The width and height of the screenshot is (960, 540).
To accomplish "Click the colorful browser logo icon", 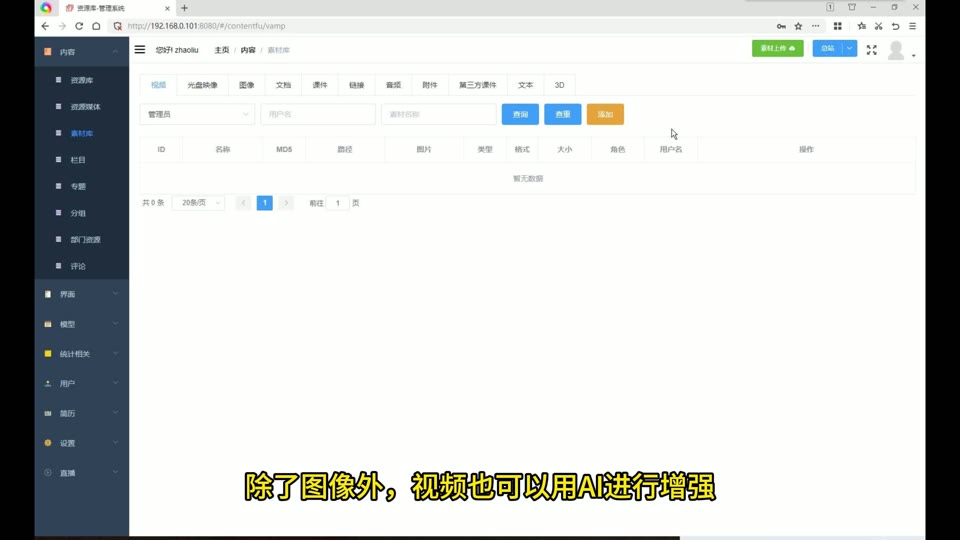I will (x=46, y=8).
